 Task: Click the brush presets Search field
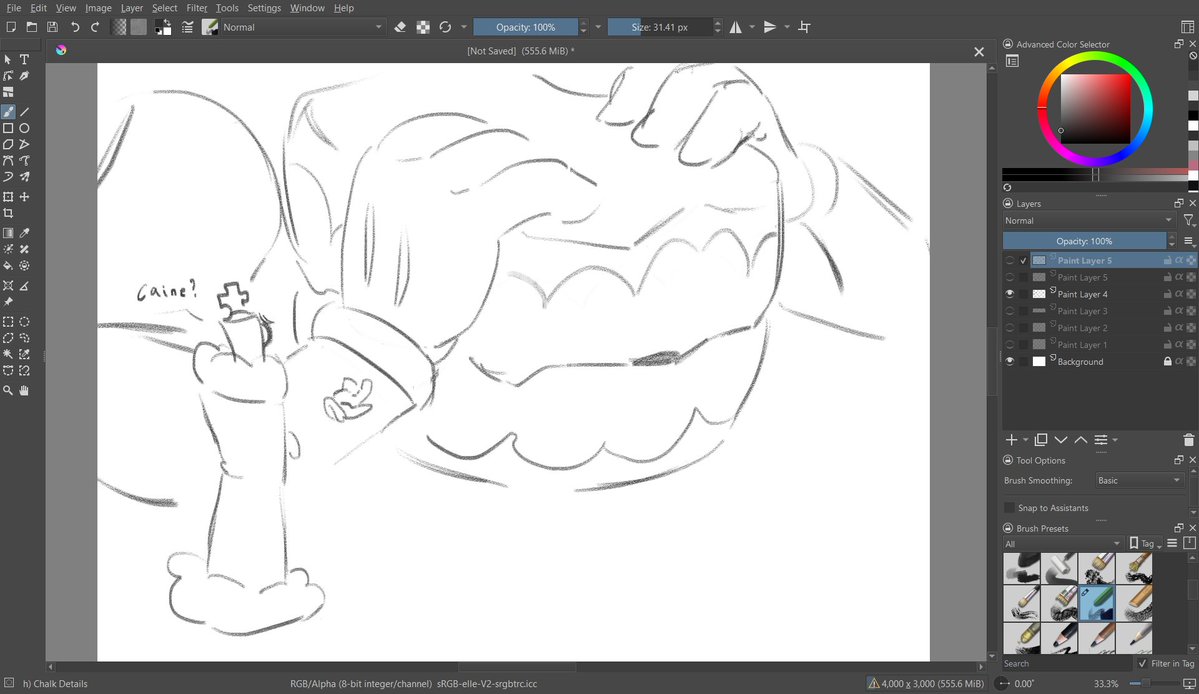[x=1068, y=663]
